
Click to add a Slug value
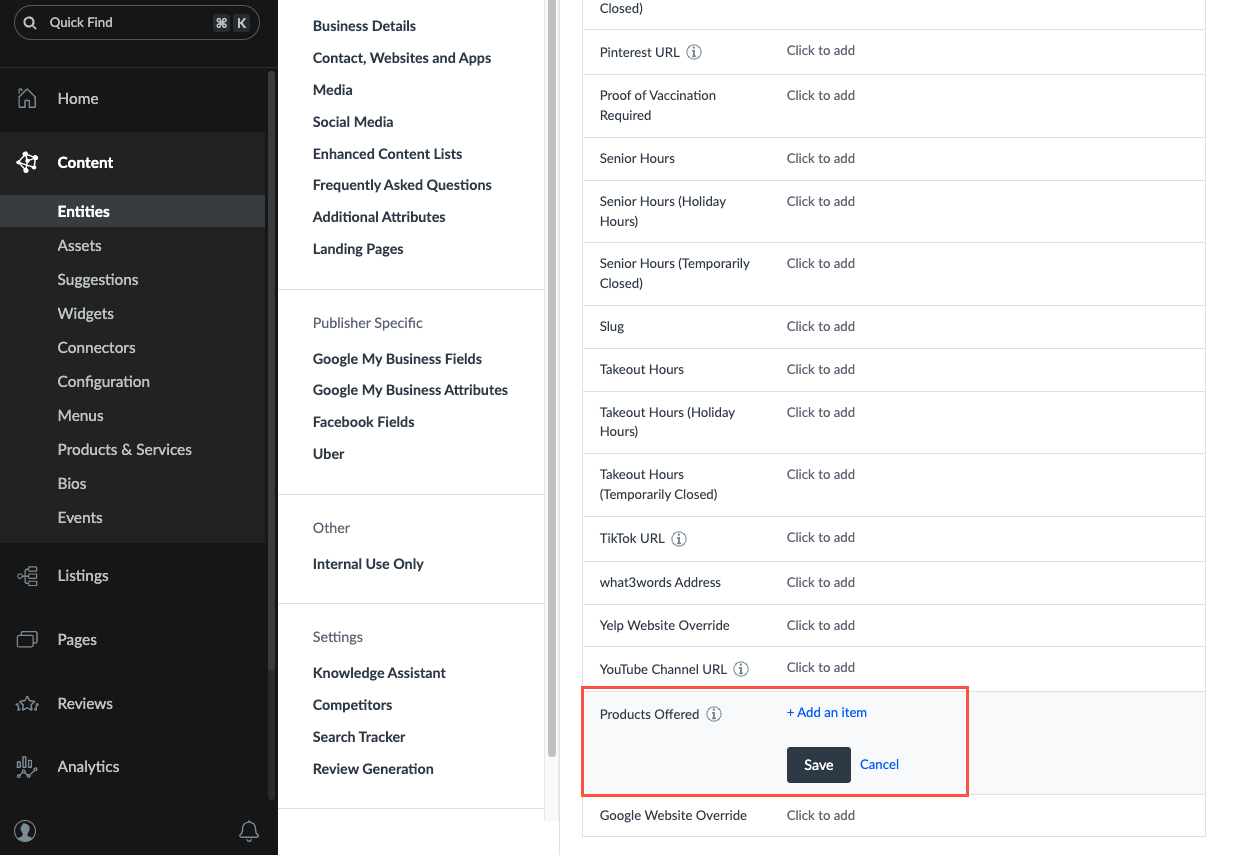821,327
